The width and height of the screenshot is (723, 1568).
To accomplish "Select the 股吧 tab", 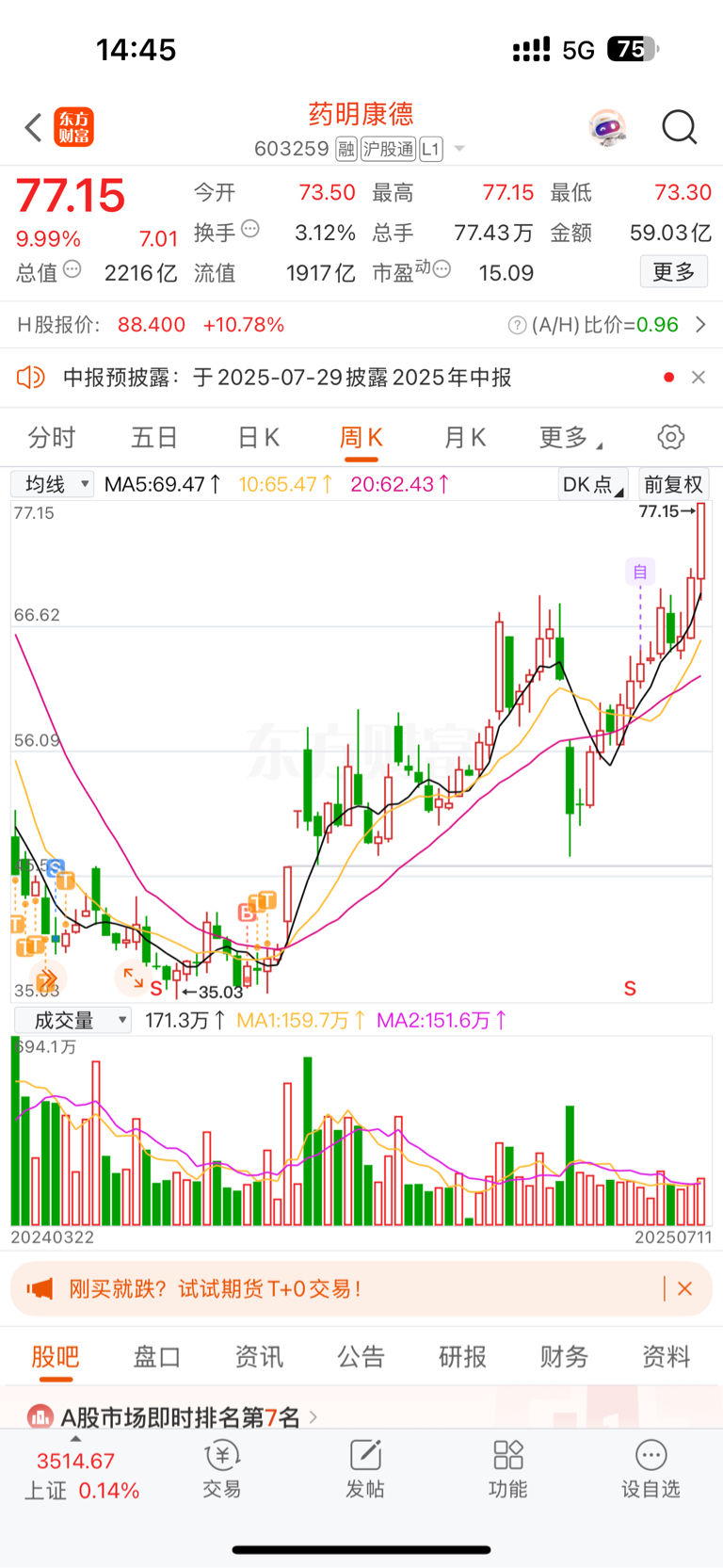I will click(56, 1356).
